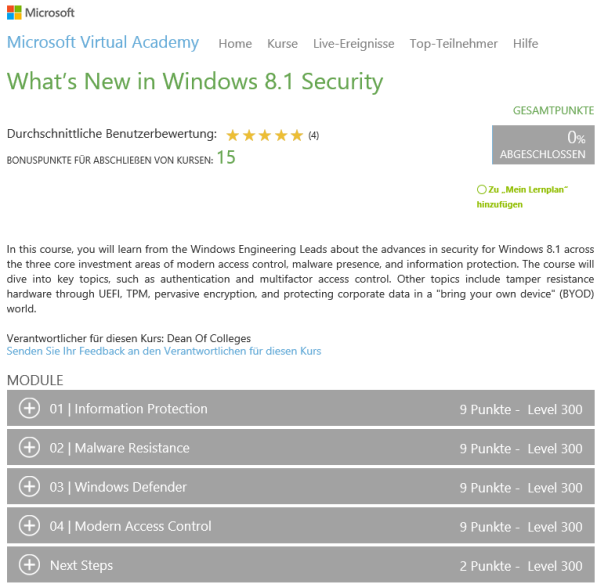Expand the Windows Defender module plus icon

tap(29, 487)
